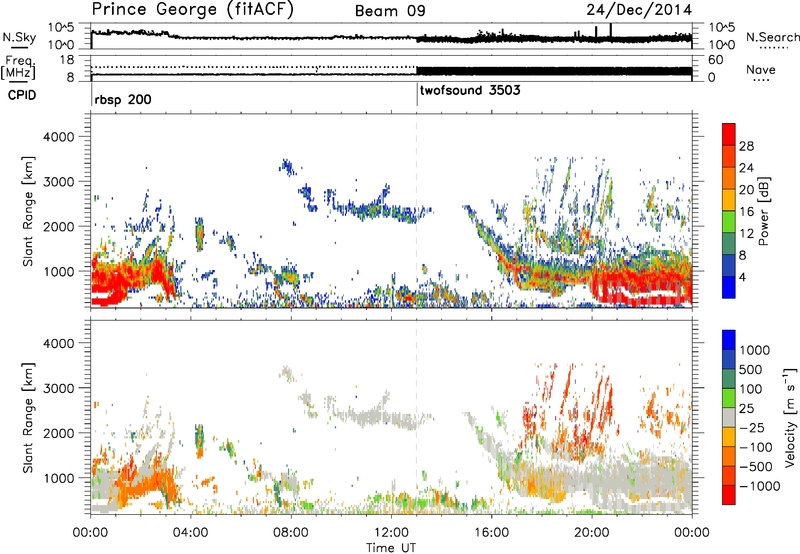Click the 4000 km tick on power panel
The height and width of the screenshot is (554, 800).
[58, 137]
